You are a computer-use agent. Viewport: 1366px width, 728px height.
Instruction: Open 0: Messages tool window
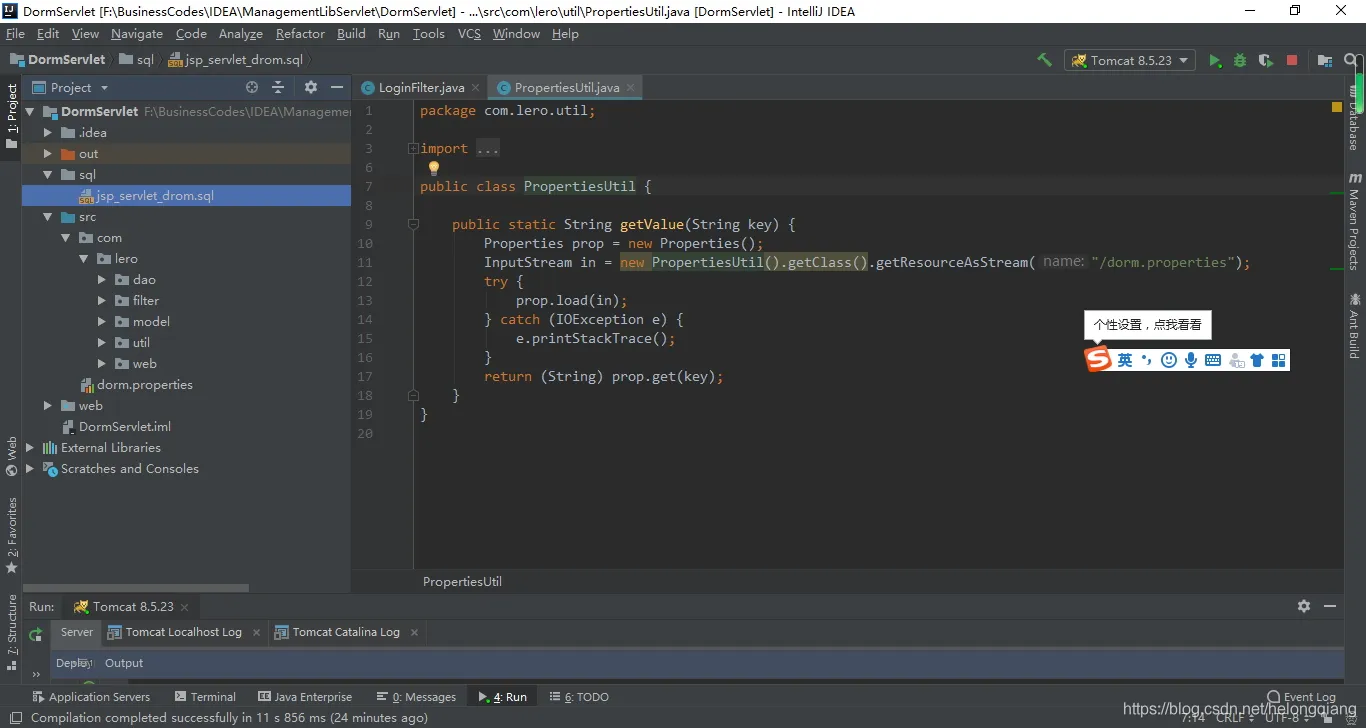coord(416,697)
